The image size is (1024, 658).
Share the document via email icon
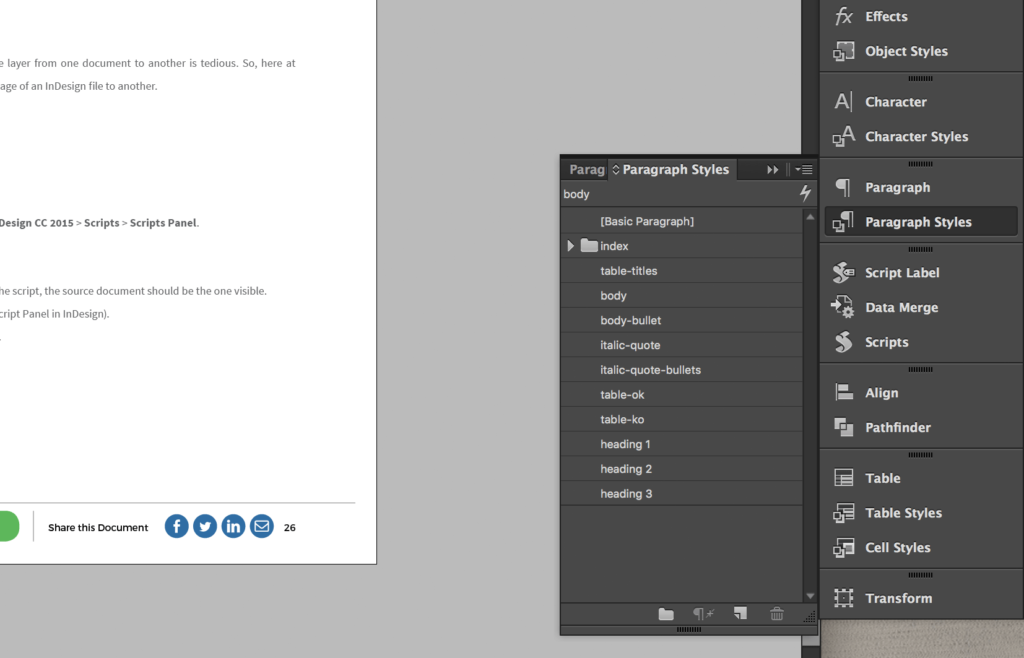click(261, 526)
